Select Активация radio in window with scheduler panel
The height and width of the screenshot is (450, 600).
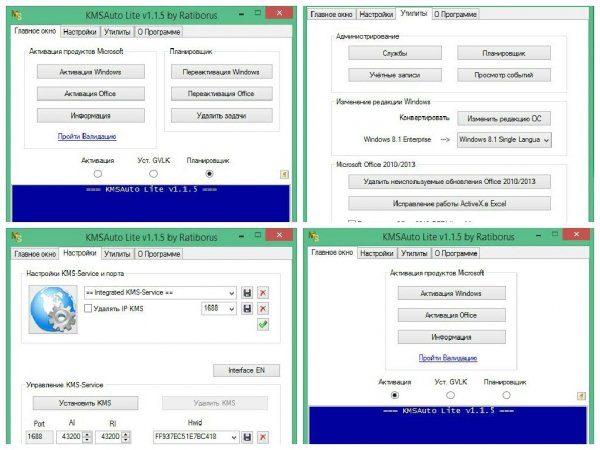(98, 174)
